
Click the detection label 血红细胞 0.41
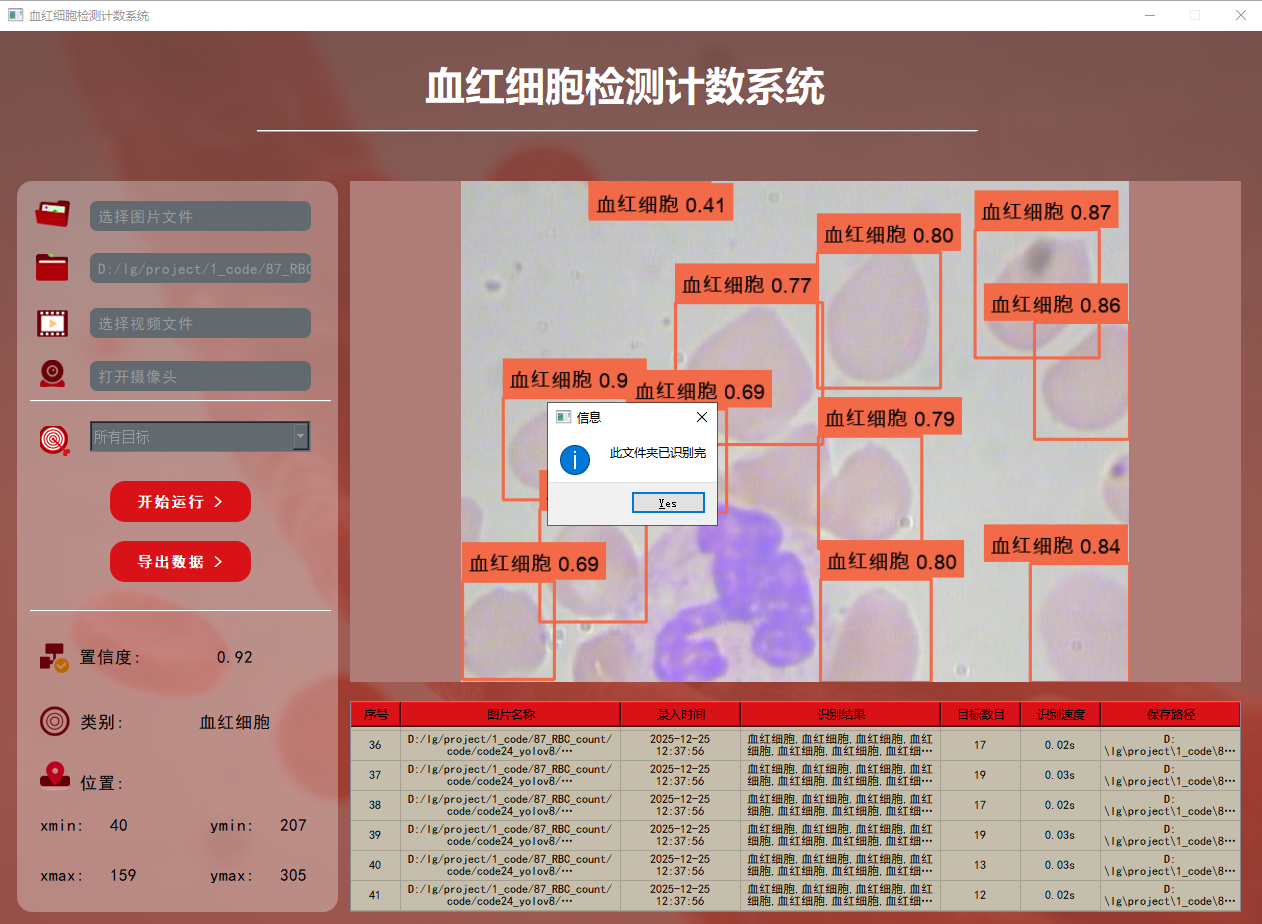tap(660, 203)
